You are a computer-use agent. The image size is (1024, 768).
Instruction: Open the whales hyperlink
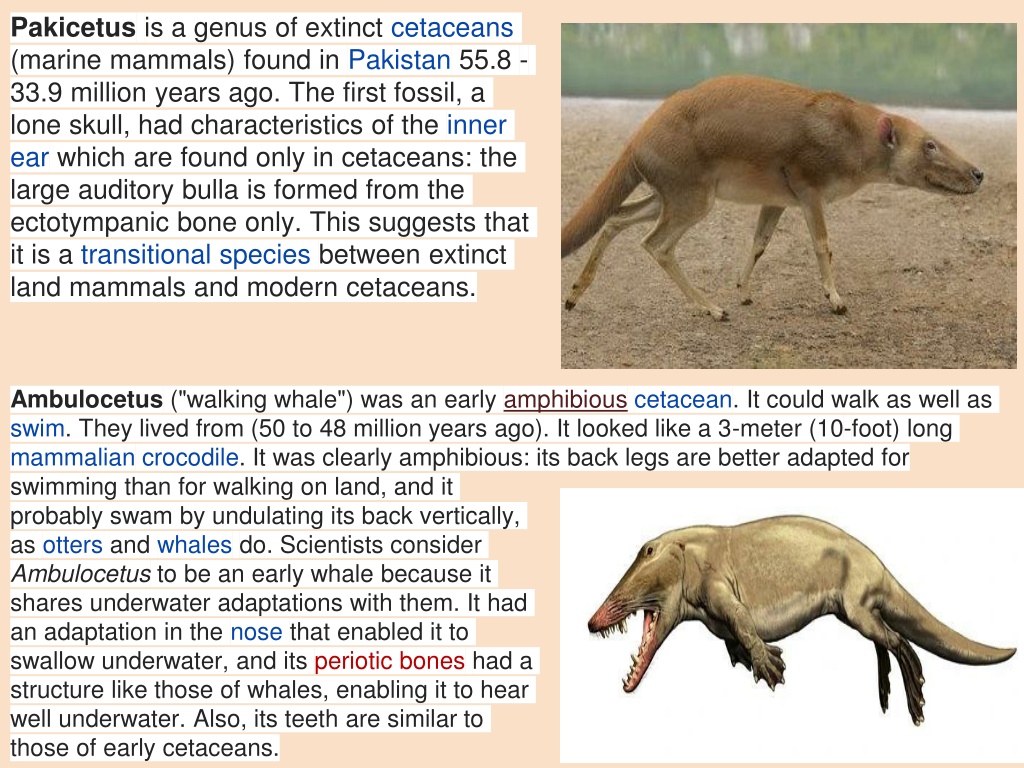195,545
